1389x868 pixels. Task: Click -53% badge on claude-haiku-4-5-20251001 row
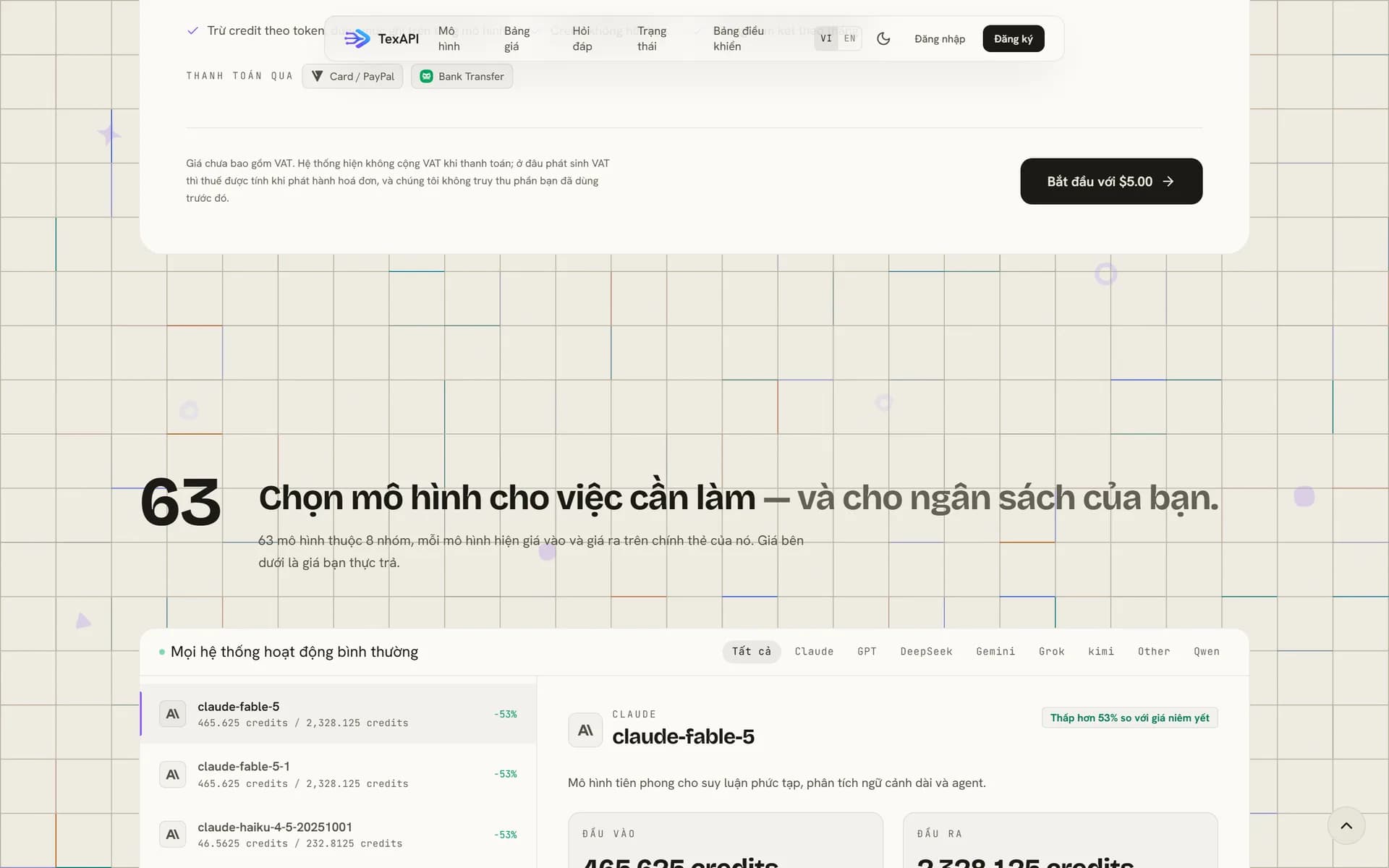pyautogui.click(x=506, y=835)
